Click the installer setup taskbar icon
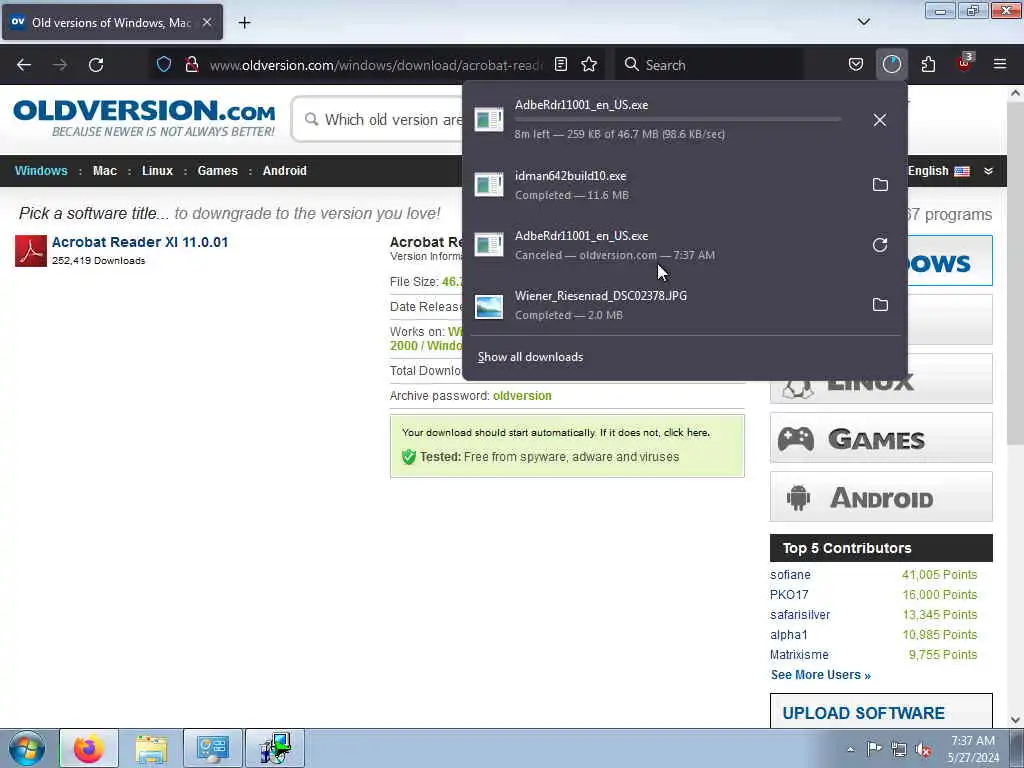 pyautogui.click(x=275, y=749)
